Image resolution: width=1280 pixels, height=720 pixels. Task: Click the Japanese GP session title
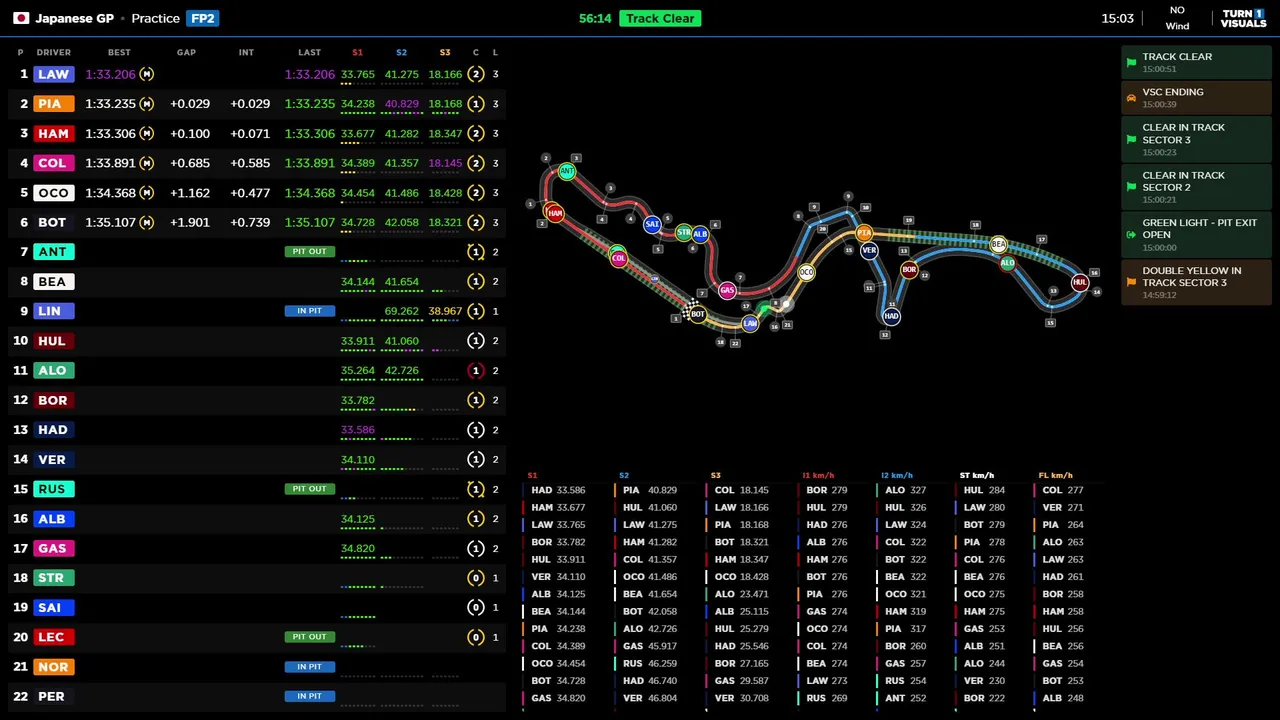[74, 18]
